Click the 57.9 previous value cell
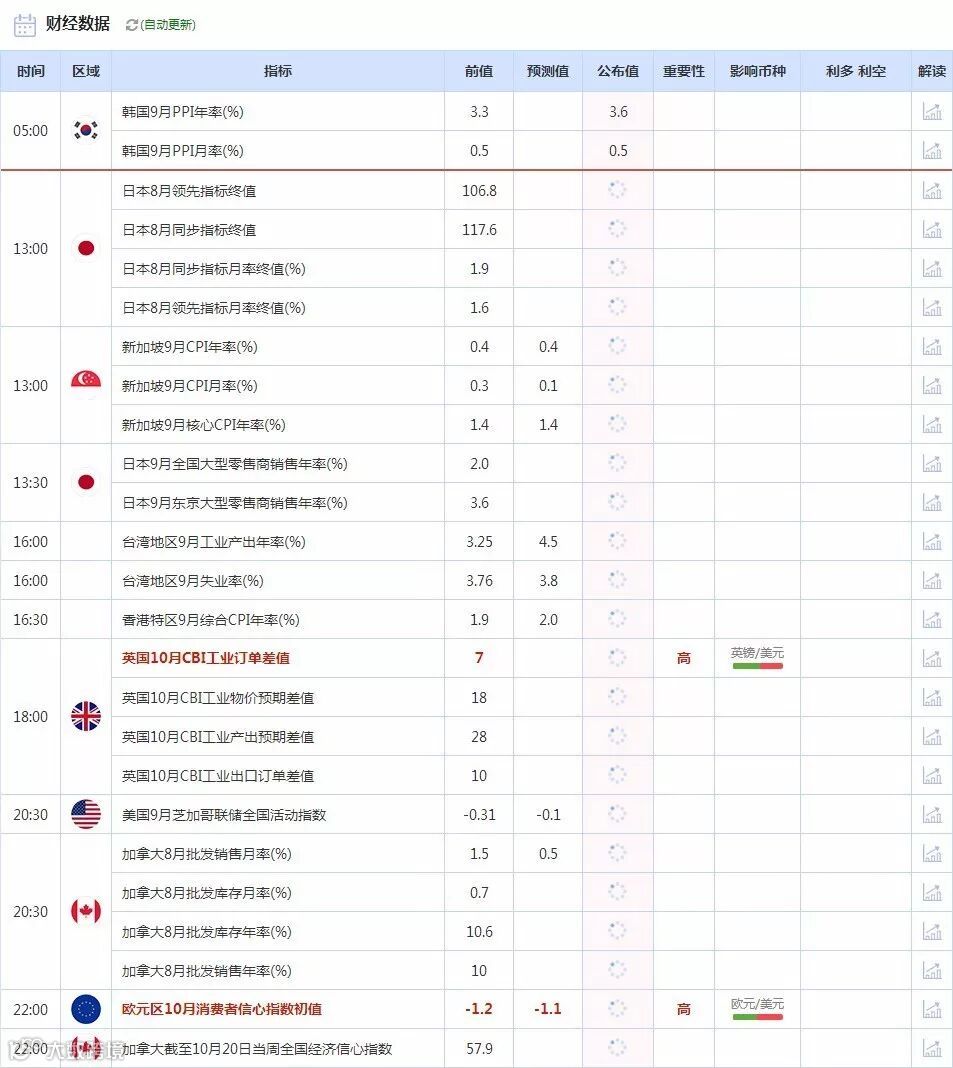 pos(479,1048)
